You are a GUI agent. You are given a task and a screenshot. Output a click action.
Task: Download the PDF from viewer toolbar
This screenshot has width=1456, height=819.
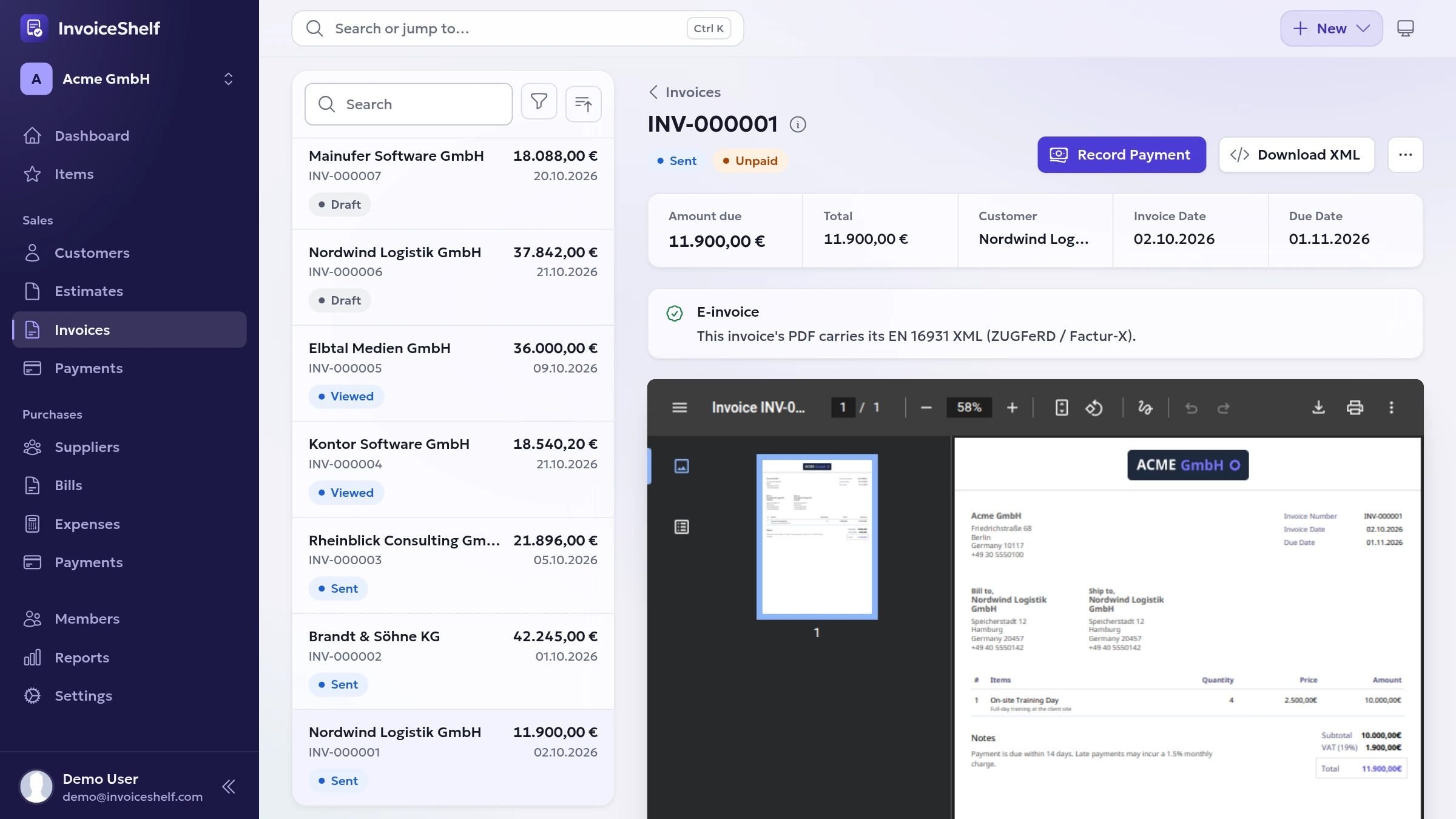pyautogui.click(x=1318, y=408)
